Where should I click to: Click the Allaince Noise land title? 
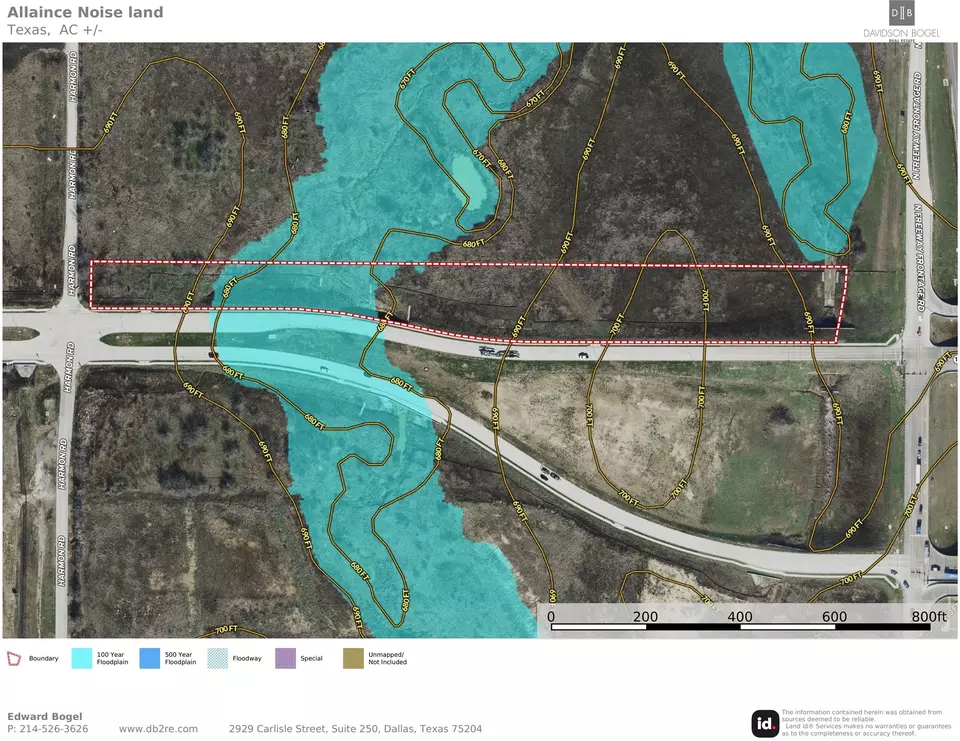pos(85,12)
